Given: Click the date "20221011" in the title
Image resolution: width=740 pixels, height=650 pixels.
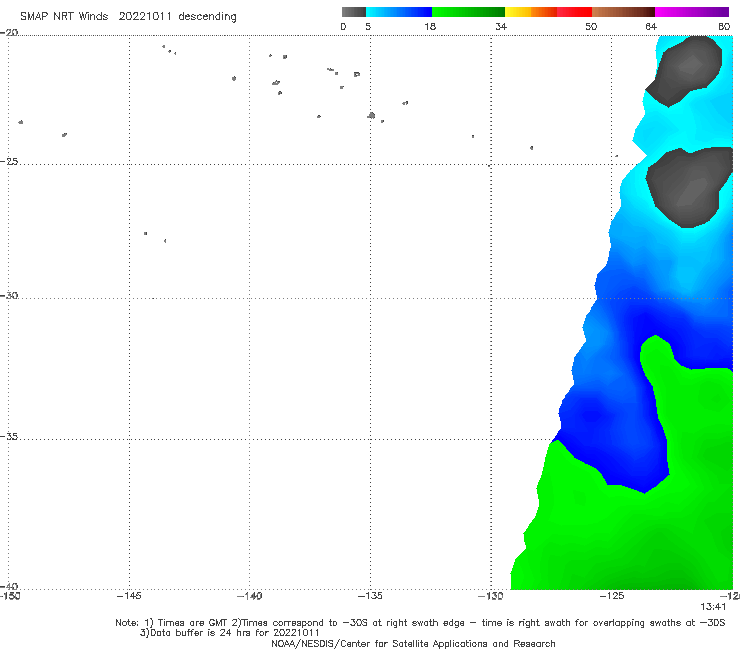Looking at the screenshot, I should point(144,16).
